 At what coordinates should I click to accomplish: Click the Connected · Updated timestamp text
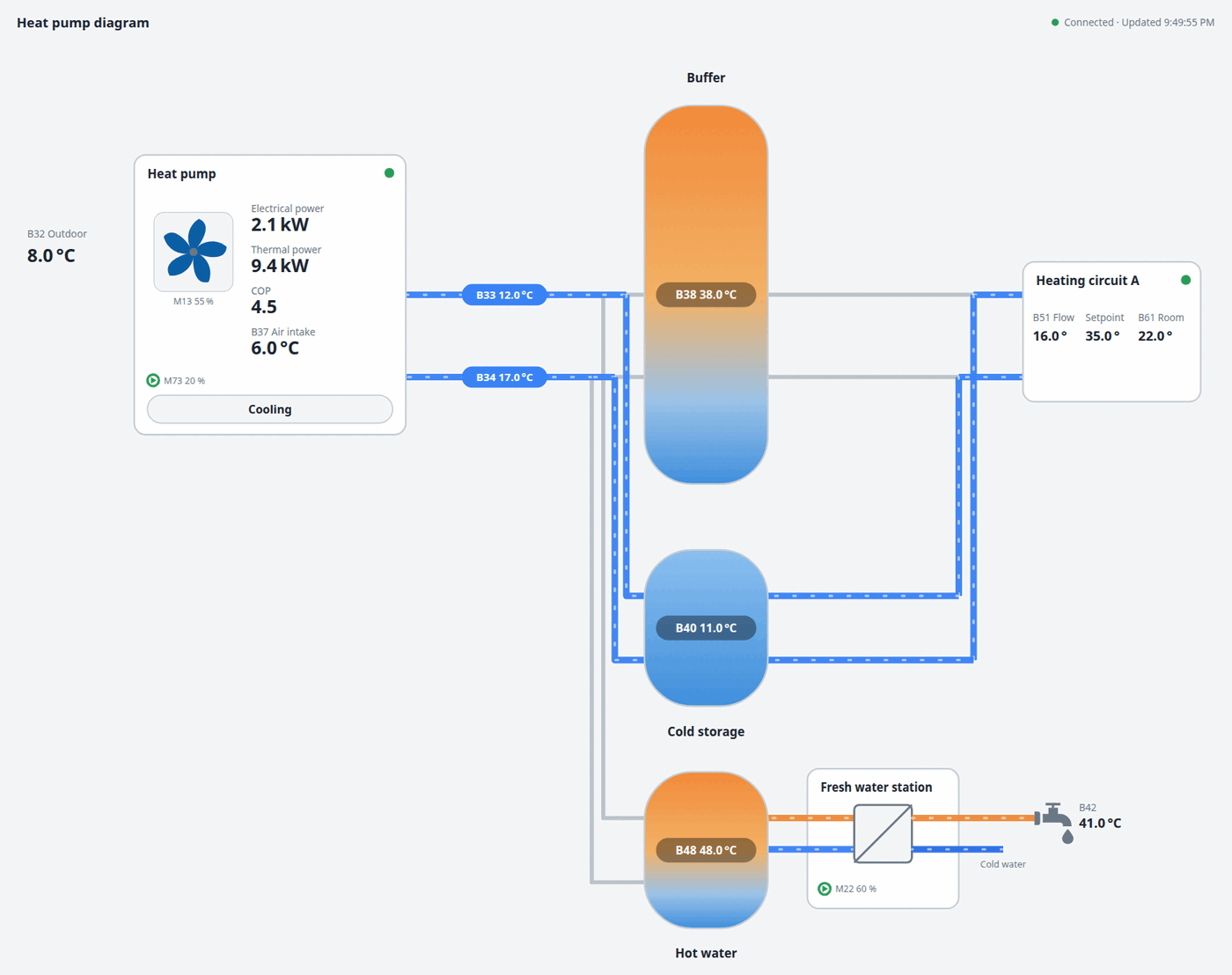click(1139, 23)
